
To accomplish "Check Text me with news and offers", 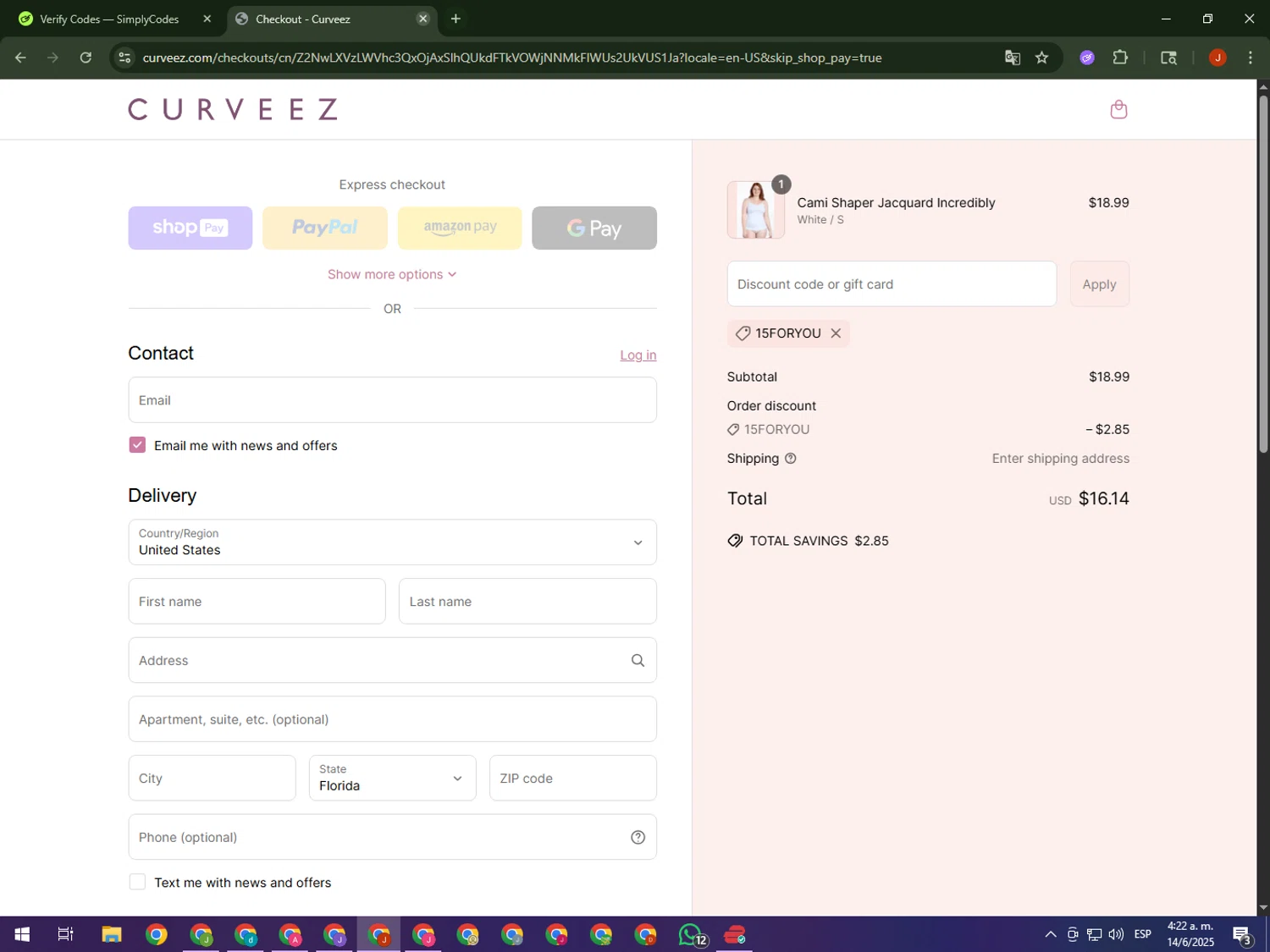I will (x=137, y=882).
